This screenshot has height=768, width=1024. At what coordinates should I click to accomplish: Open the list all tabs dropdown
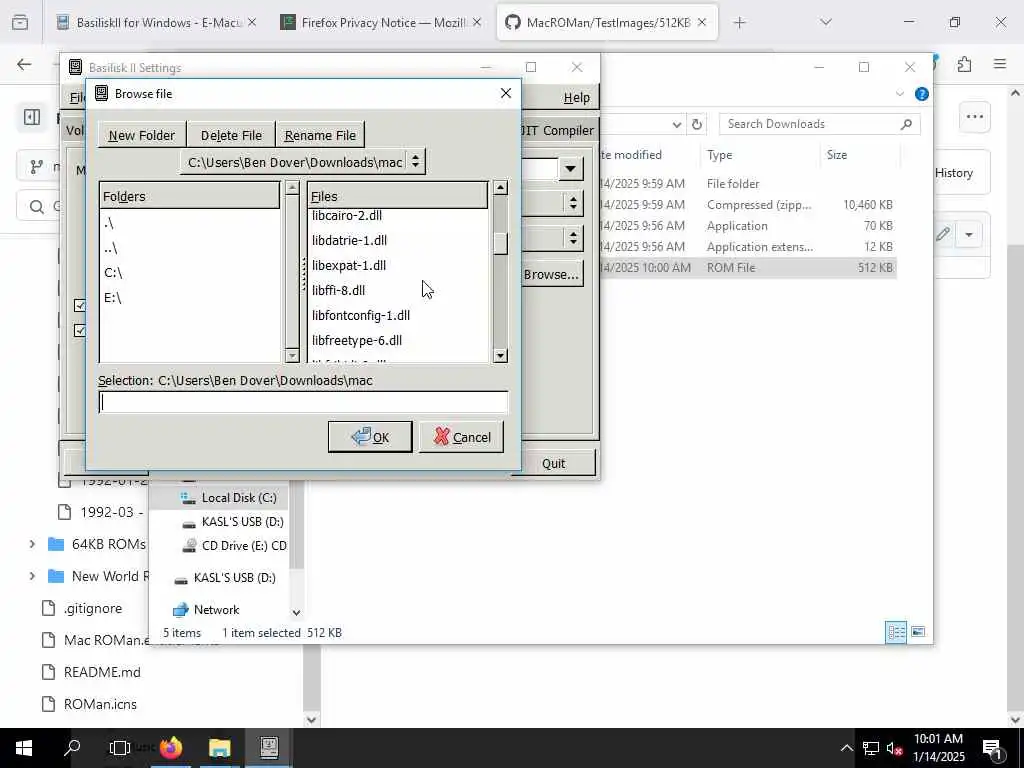826,23
